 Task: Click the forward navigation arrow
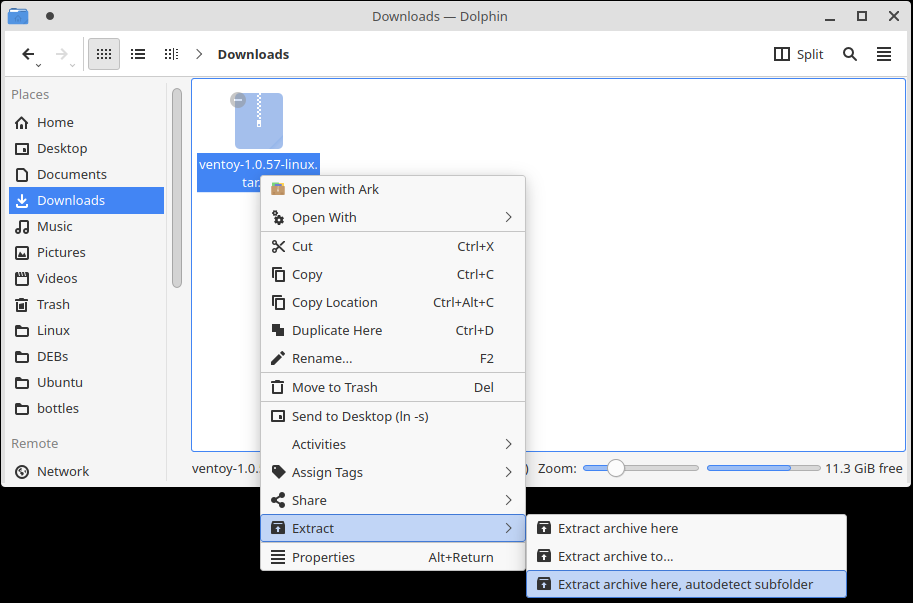pos(61,54)
